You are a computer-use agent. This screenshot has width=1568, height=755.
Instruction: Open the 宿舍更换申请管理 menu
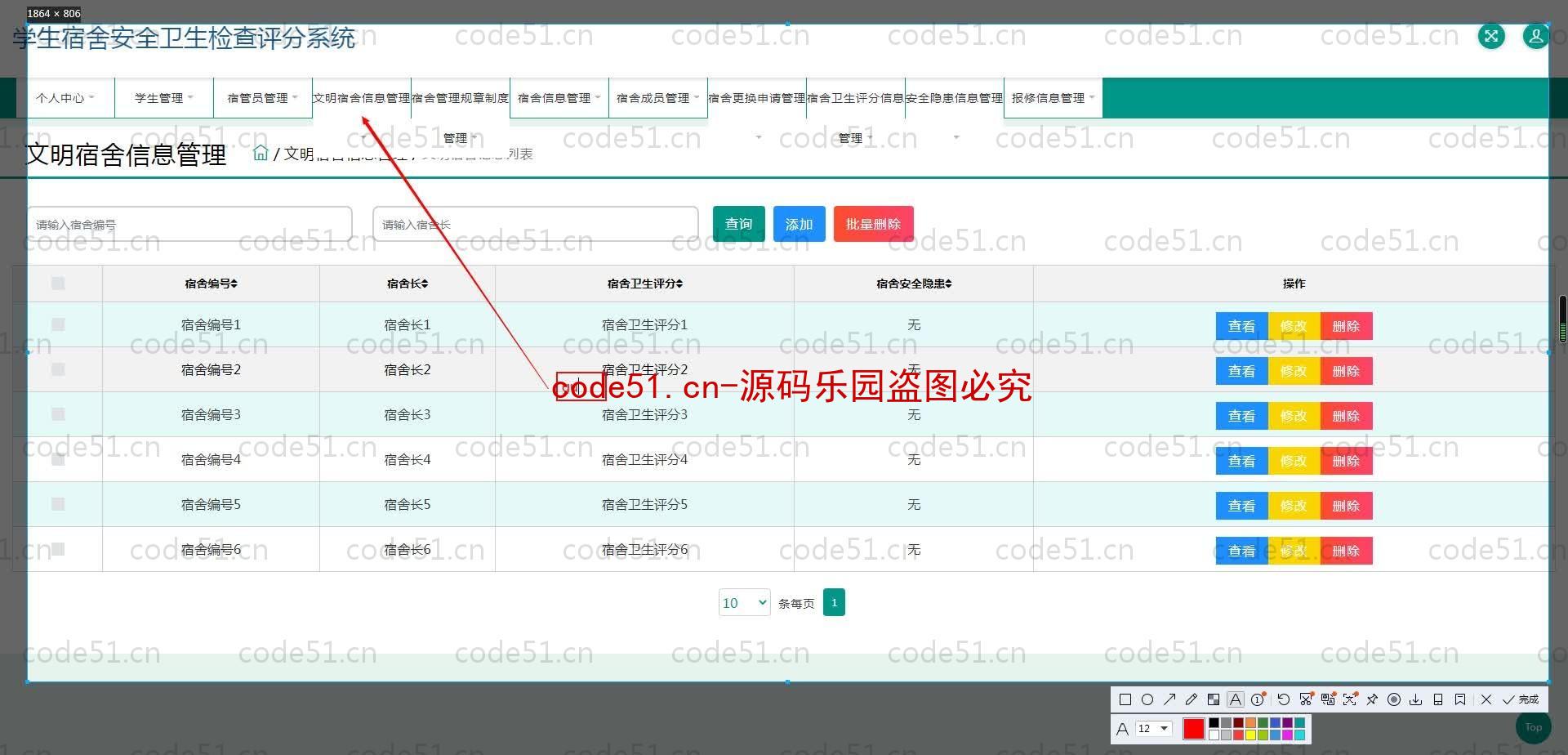coord(757,98)
